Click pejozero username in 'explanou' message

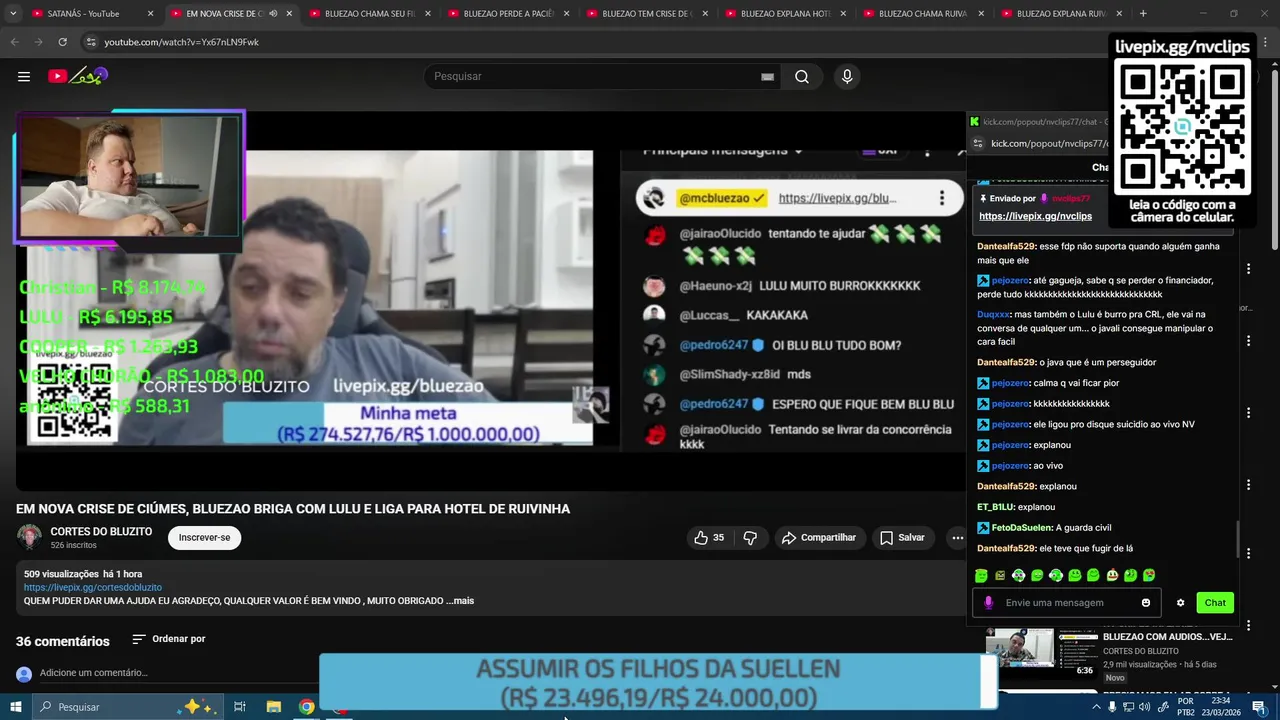tap(1010, 445)
